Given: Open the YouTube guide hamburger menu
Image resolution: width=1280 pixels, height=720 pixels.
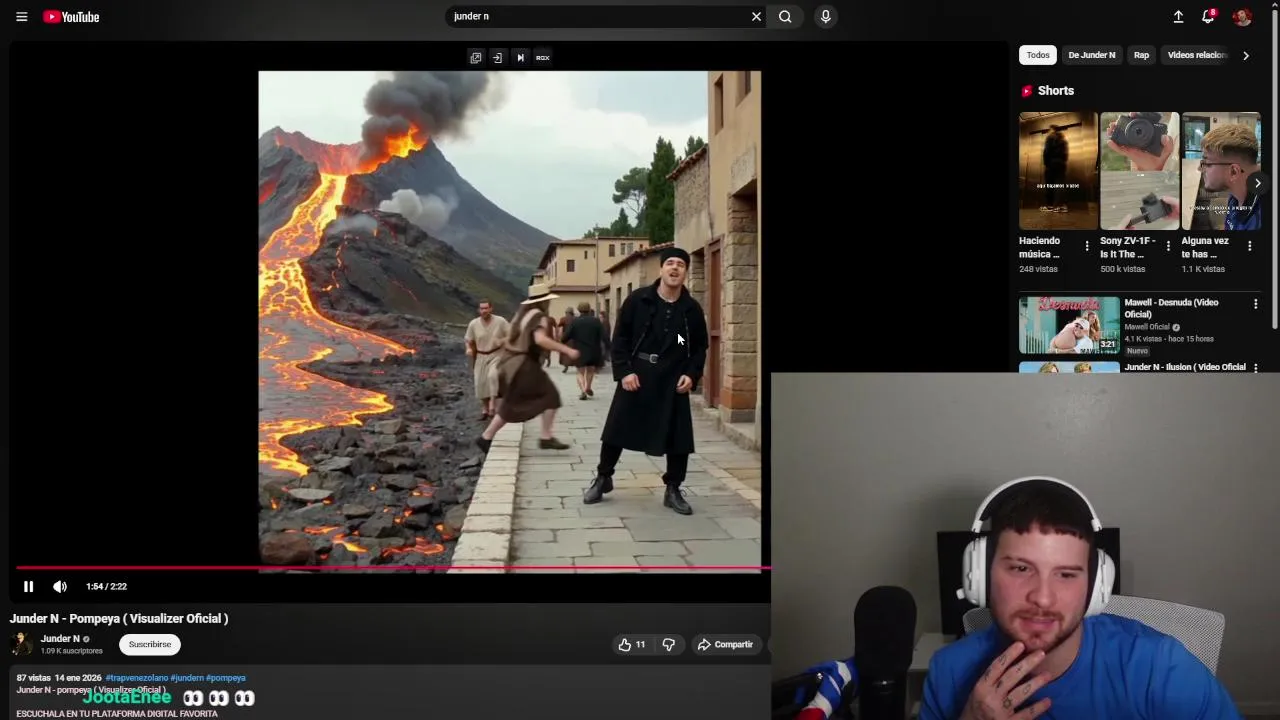Looking at the screenshot, I should (x=21, y=17).
